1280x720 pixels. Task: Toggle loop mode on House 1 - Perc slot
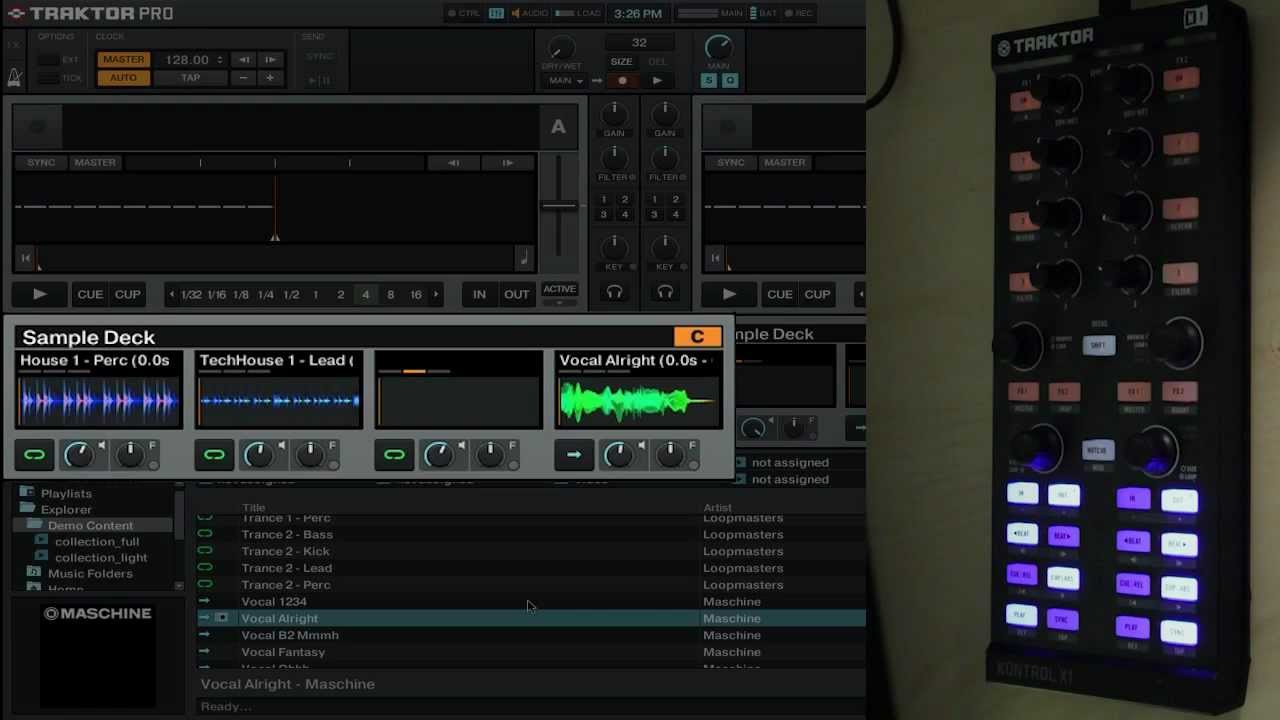(34, 455)
